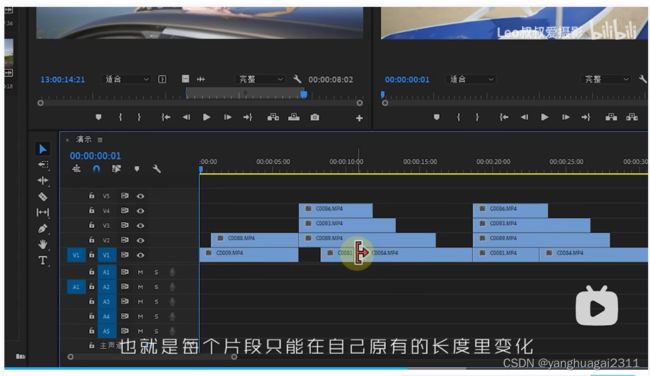Select the Slip tool
The height and width of the screenshot is (376, 650).
(43, 212)
